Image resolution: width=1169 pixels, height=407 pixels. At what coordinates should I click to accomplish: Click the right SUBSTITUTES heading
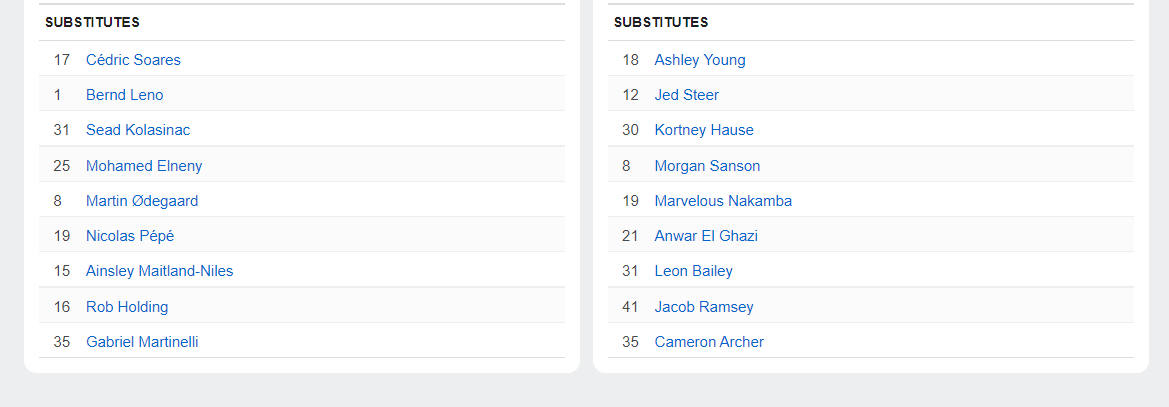661,22
